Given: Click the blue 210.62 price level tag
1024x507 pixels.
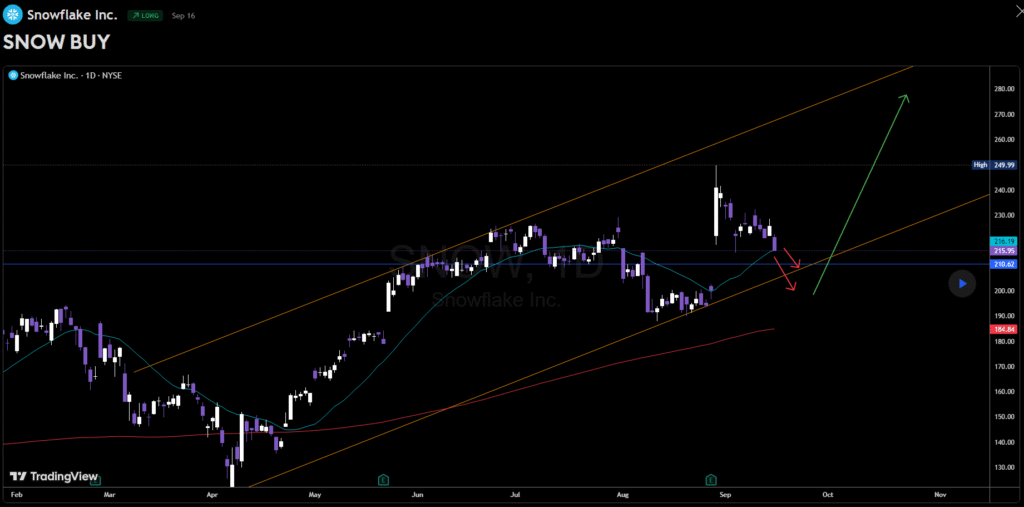Looking at the screenshot, I should pyautogui.click(x=1004, y=264).
